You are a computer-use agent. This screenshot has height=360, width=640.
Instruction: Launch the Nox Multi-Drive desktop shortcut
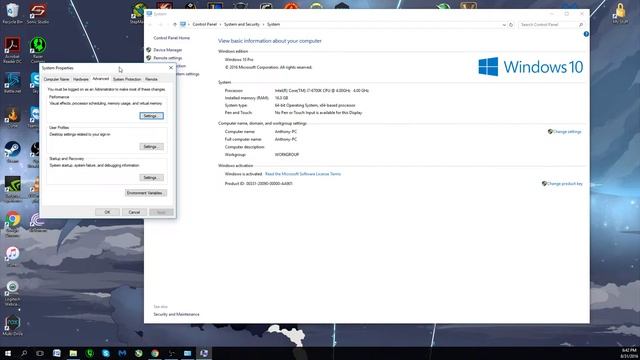(x=12, y=325)
